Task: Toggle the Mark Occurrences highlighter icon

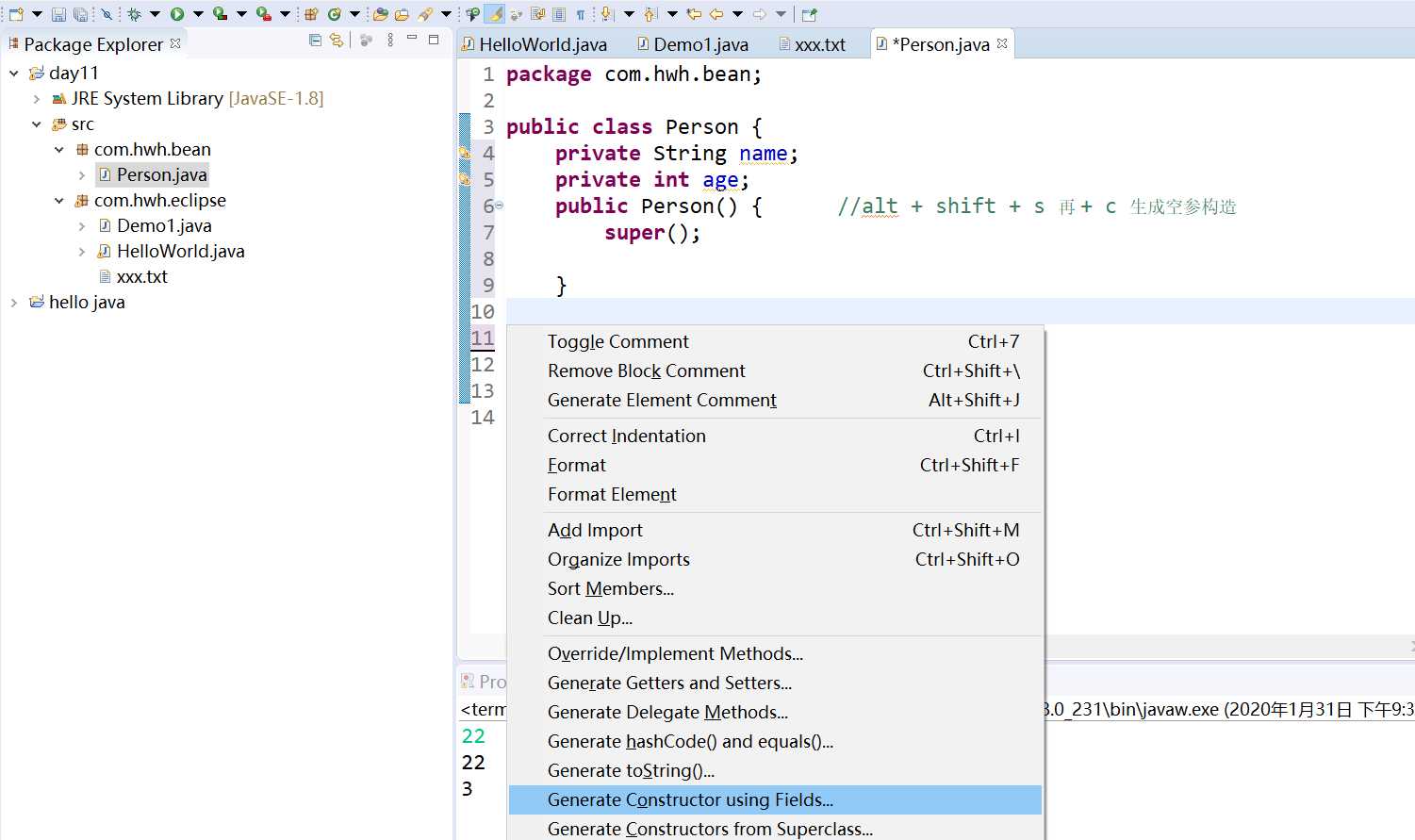Action: pos(496,14)
